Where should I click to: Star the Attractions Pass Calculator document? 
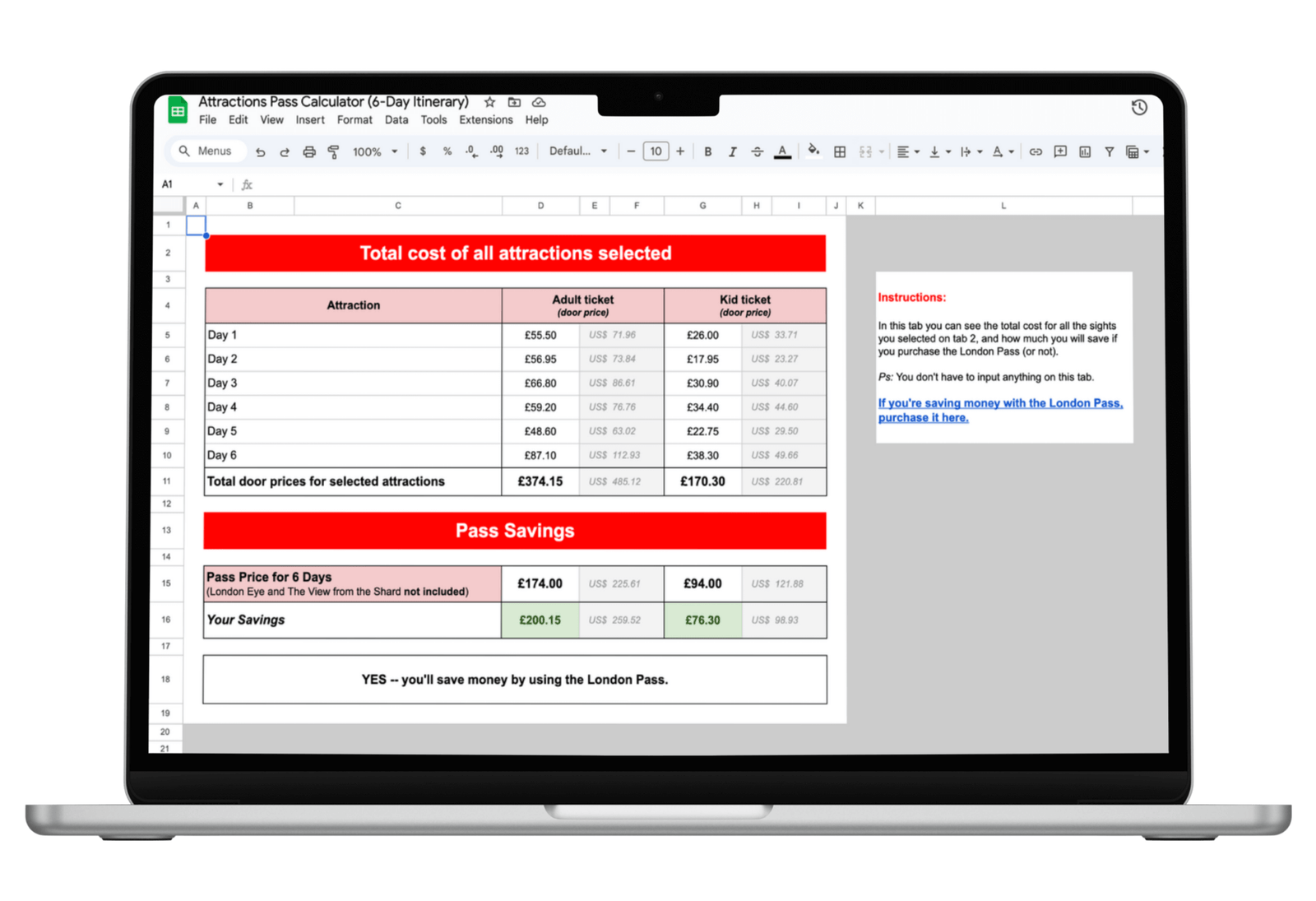click(x=490, y=102)
